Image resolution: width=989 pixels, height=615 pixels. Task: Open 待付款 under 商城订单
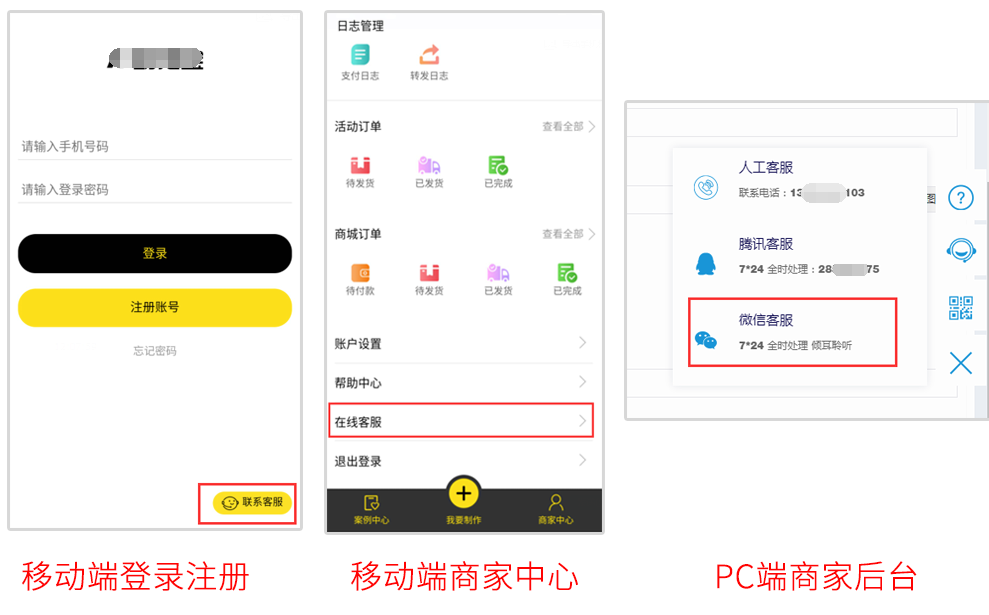[x=360, y=279]
